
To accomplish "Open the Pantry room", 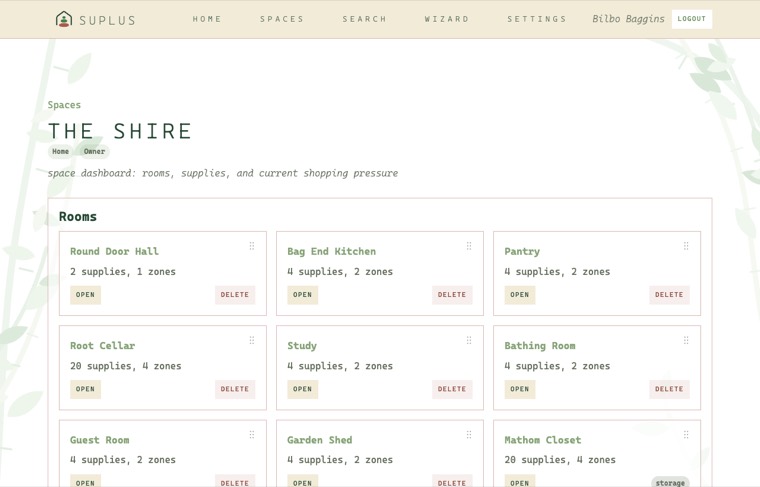I will click(x=520, y=295).
